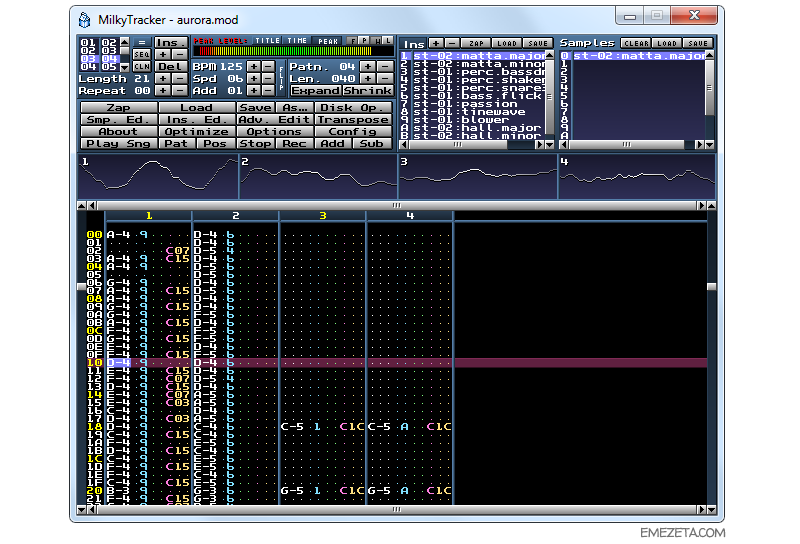Mute channel 3 via its scope

point(477,177)
